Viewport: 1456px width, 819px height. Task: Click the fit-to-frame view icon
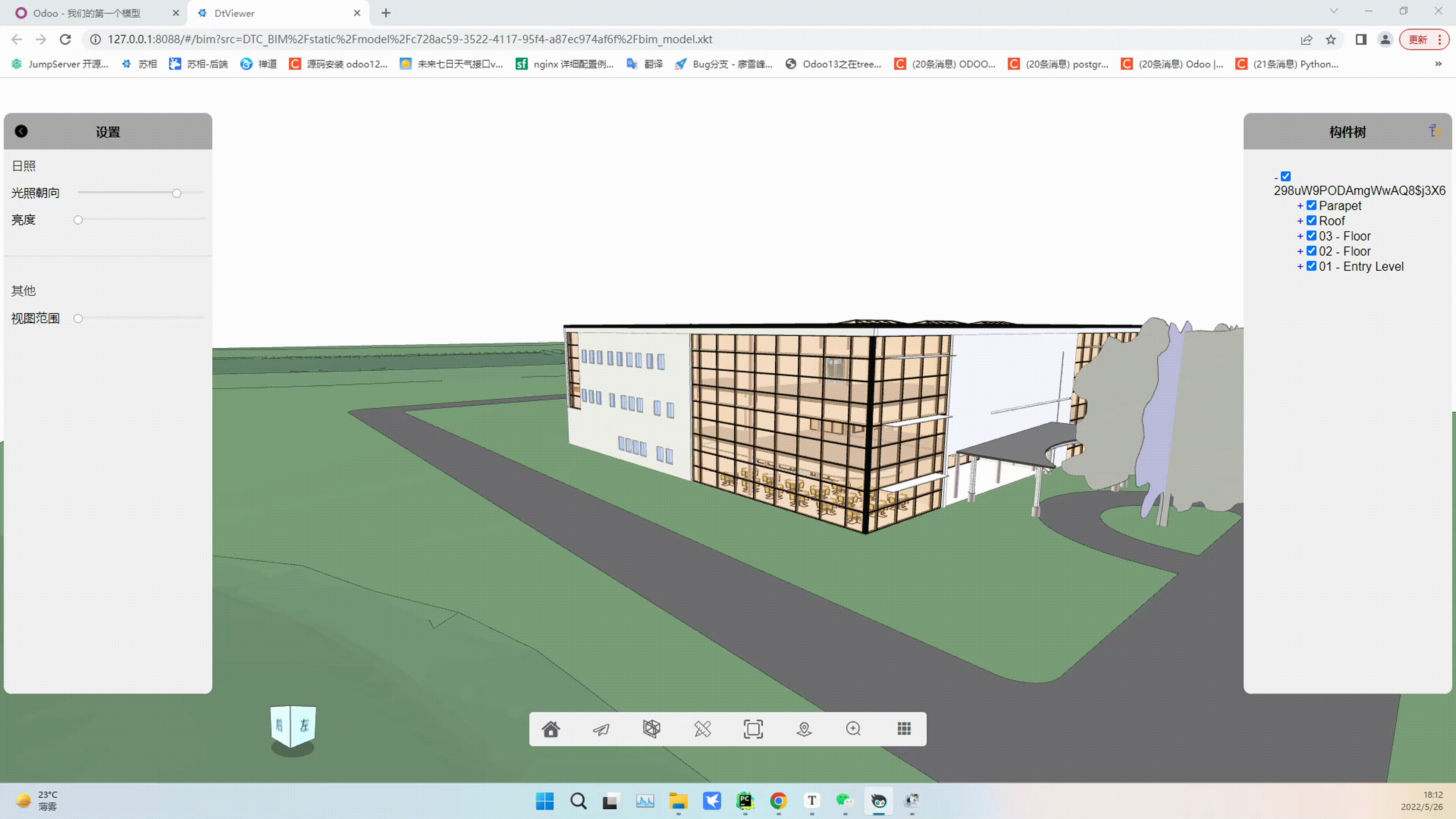click(x=753, y=729)
